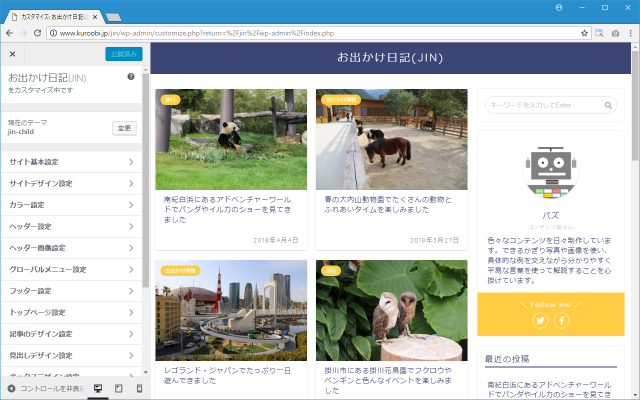640x400 pixels.
Task: Click the 変更 theme change button
Action: [124, 128]
